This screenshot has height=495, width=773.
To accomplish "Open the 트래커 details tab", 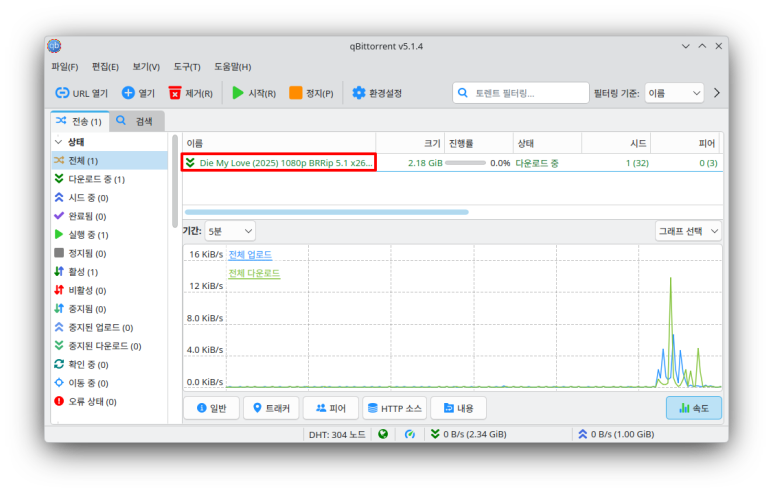I will click(x=271, y=408).
